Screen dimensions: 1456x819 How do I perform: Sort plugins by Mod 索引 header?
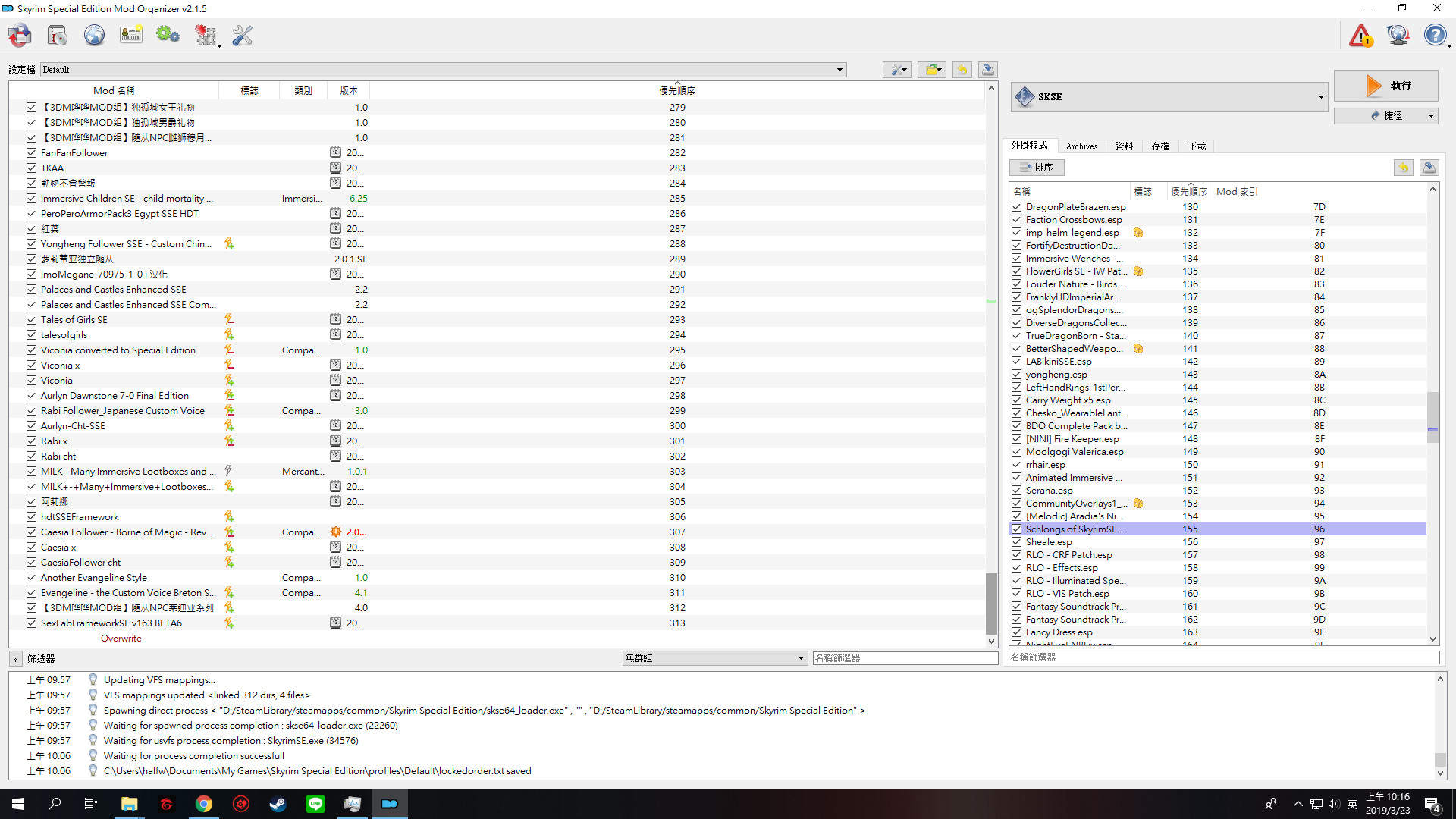1319,191
